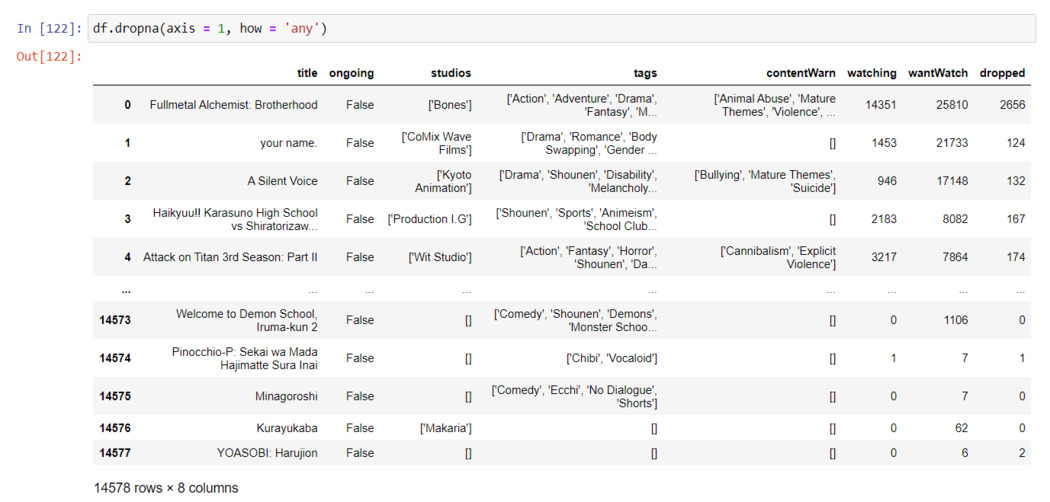Click the tags column header
Viewport: 1050px width, 502px height.
coord(646,74)
